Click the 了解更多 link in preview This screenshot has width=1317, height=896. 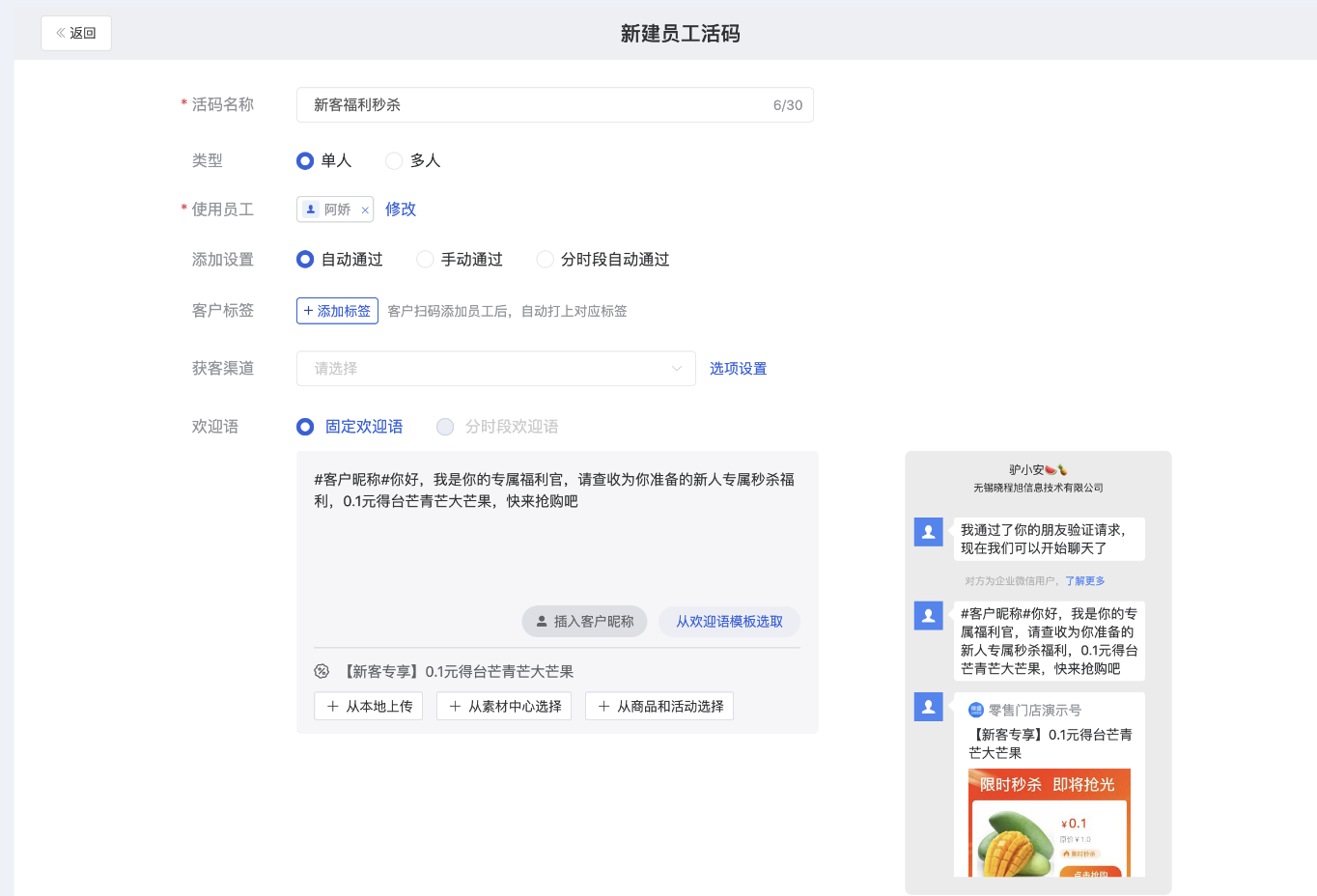point(1085,581)
